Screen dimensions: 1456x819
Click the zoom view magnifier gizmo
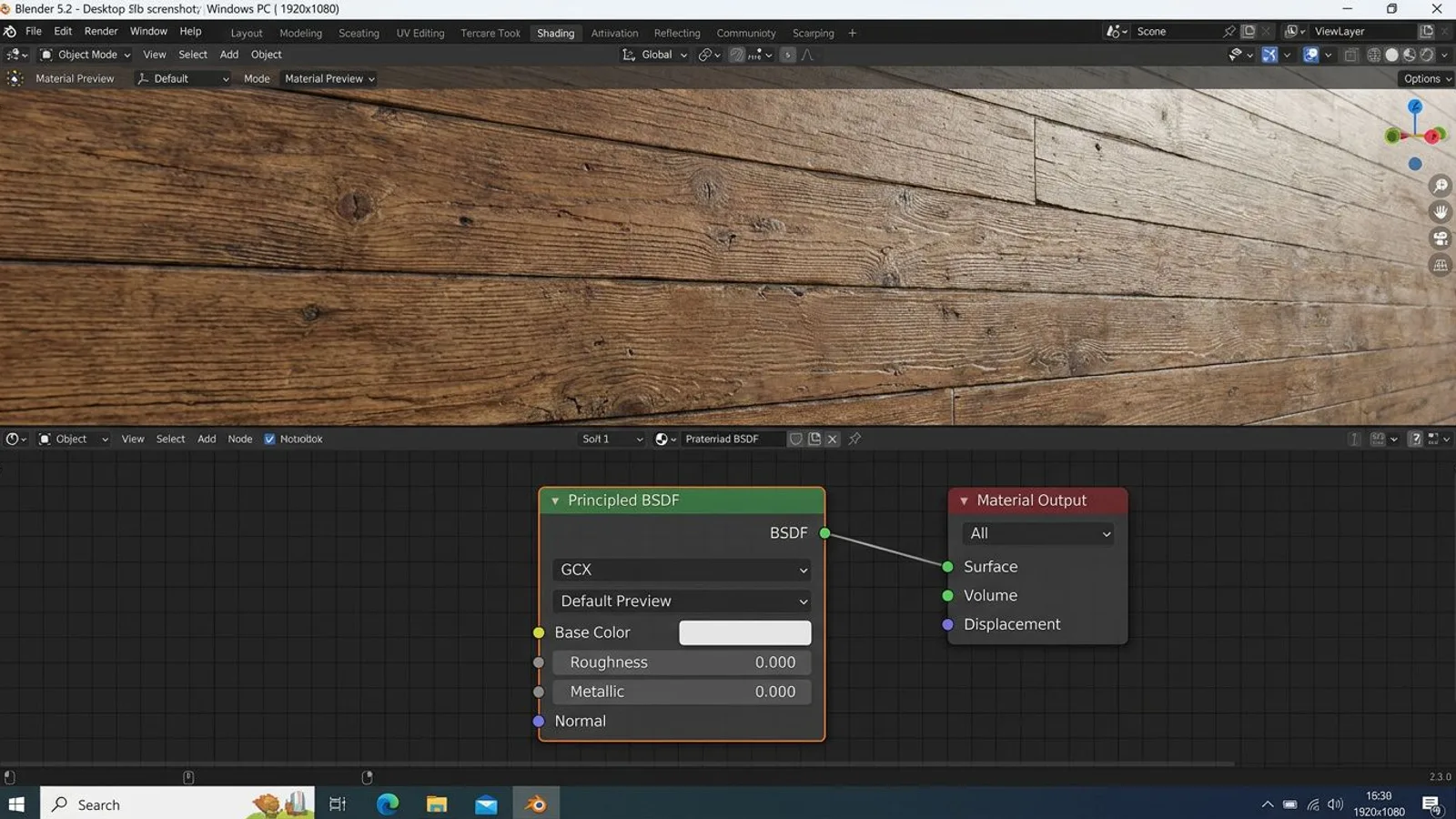pos(1441,186)
